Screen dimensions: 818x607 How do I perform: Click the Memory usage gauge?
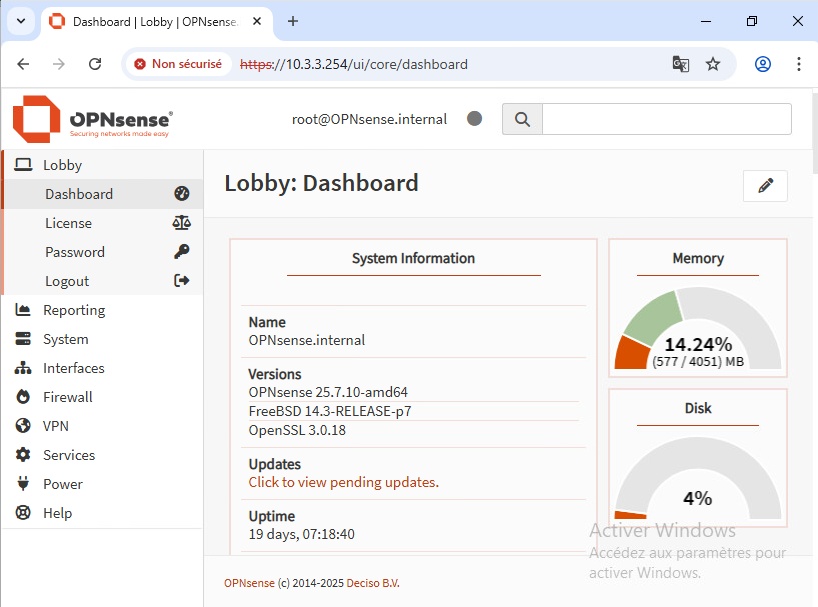(x=698, y=329)
